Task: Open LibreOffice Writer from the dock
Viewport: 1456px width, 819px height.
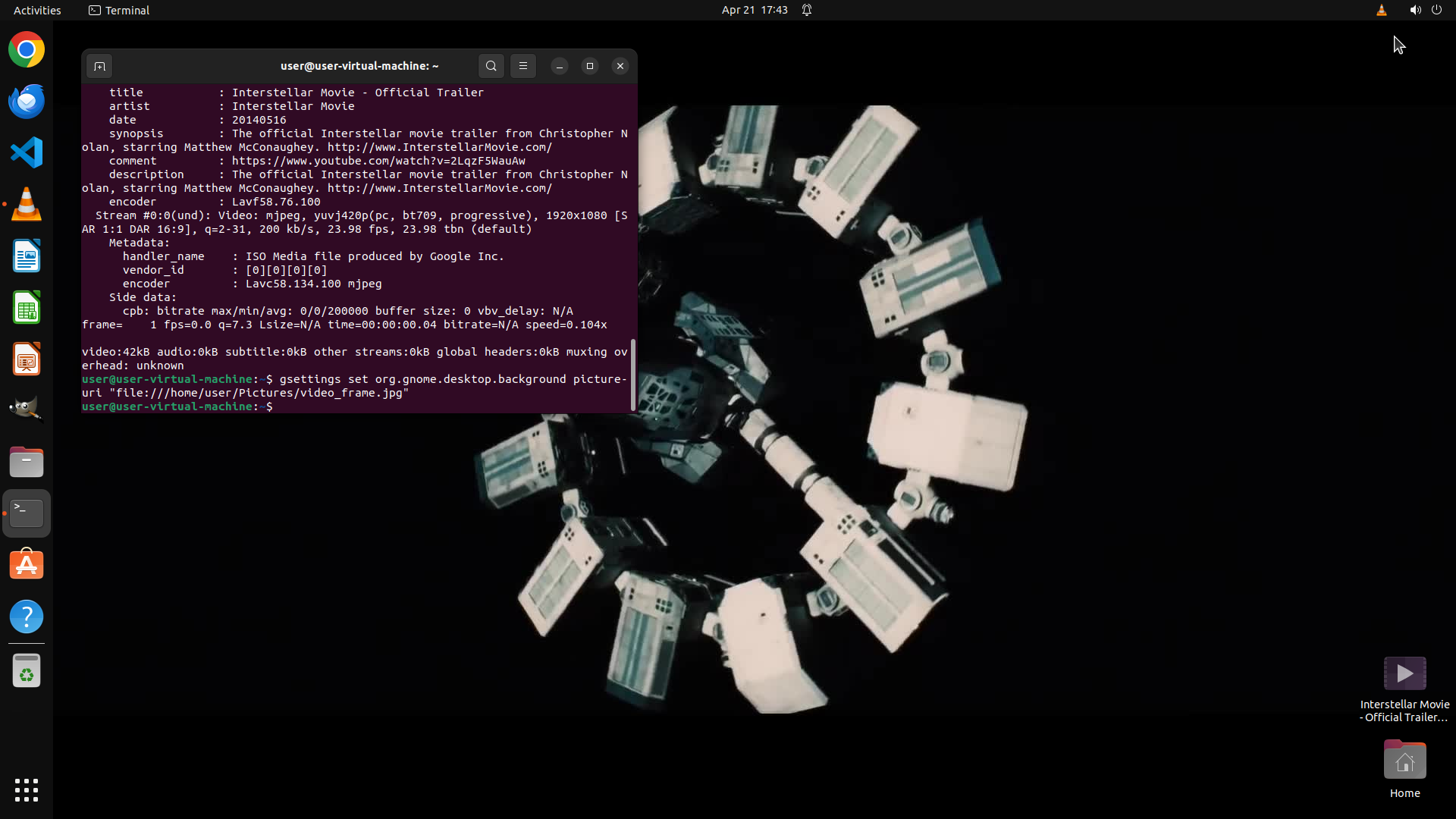Action: click(x=27, y=256)
